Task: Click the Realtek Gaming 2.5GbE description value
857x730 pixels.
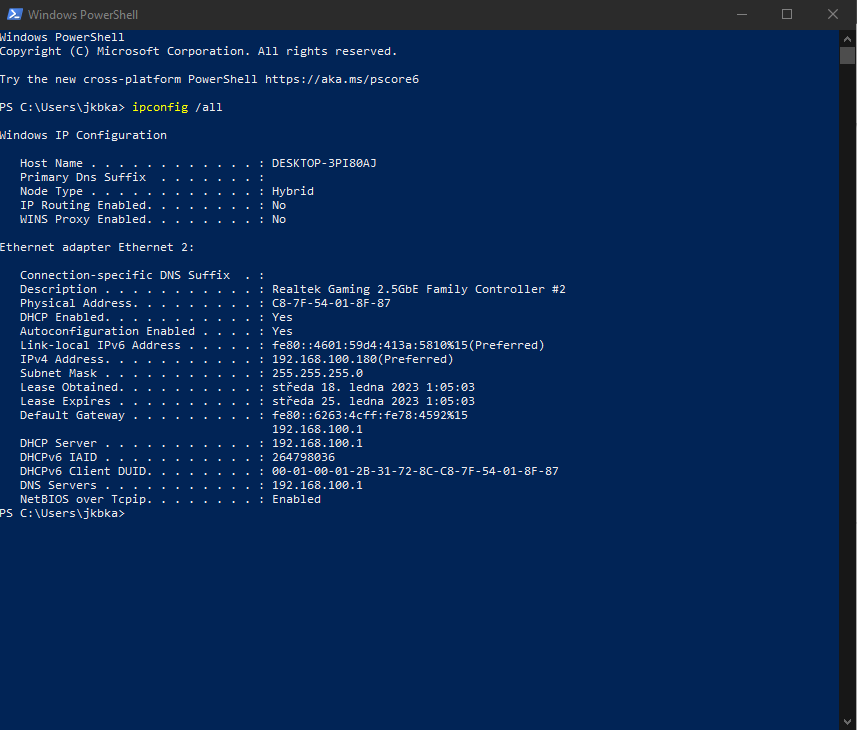Action: [419, 289]
